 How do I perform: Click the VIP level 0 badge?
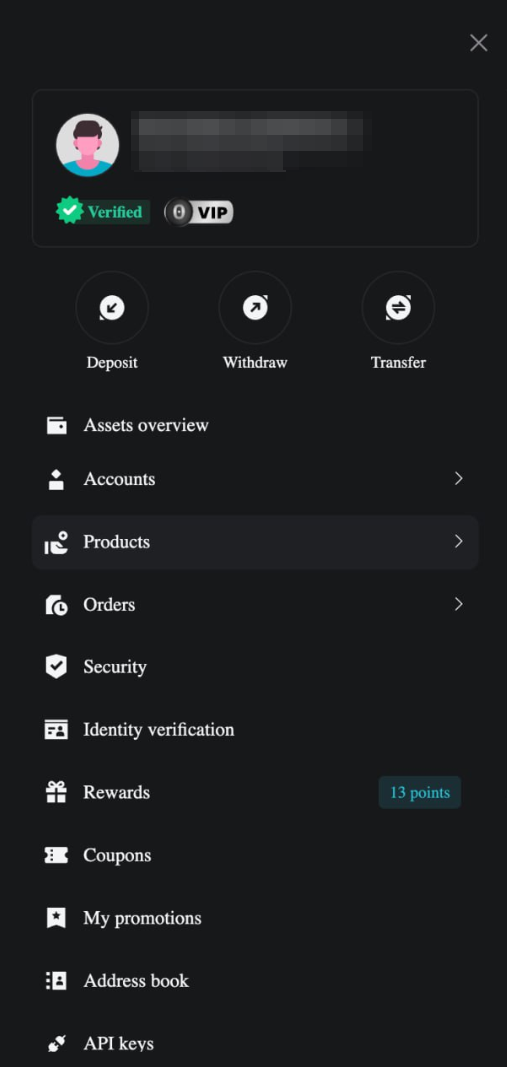click(x=199, y=212)
